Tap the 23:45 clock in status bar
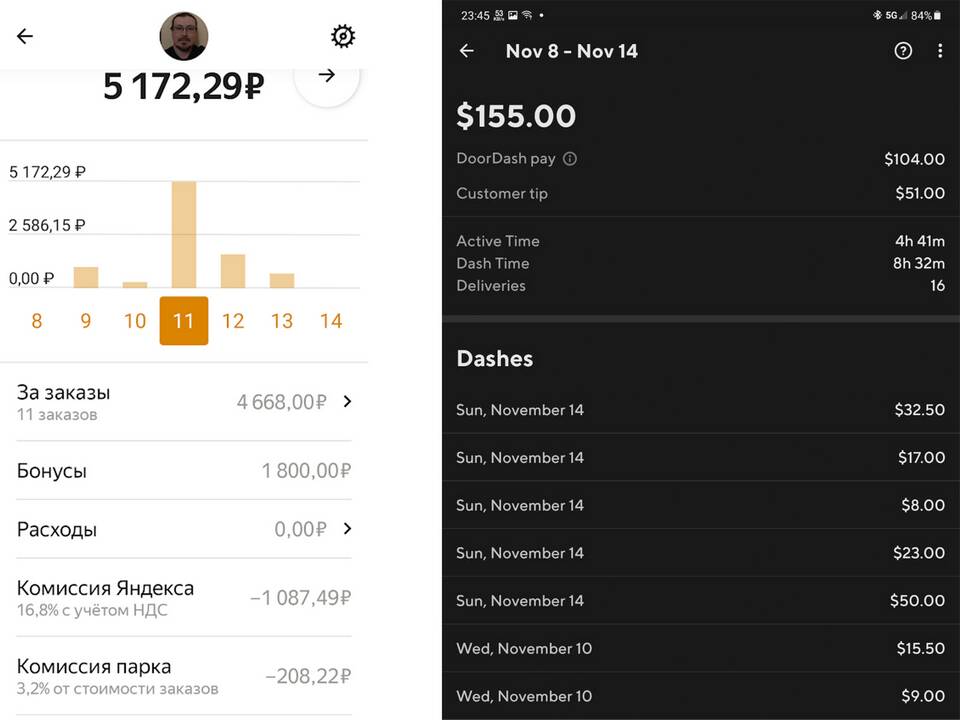960x720 pixels. click(x=474, y=15)
